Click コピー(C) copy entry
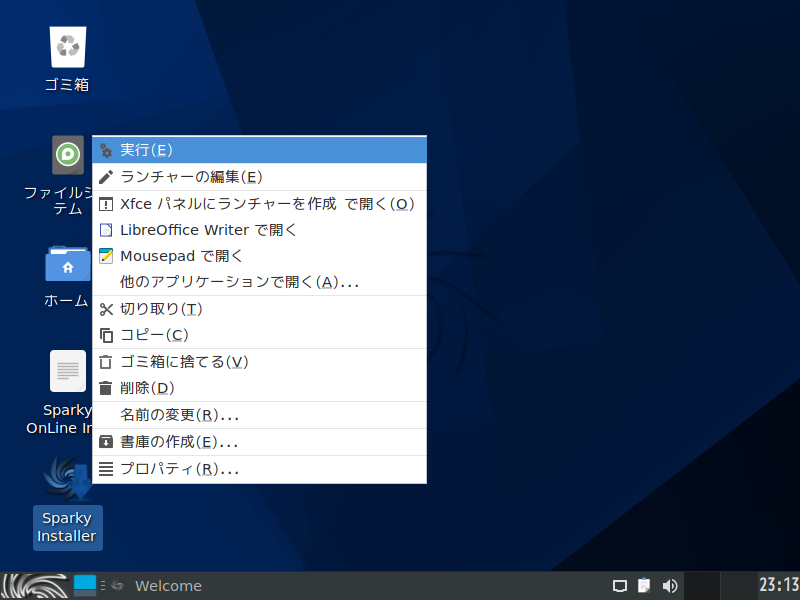 (259, 335)
